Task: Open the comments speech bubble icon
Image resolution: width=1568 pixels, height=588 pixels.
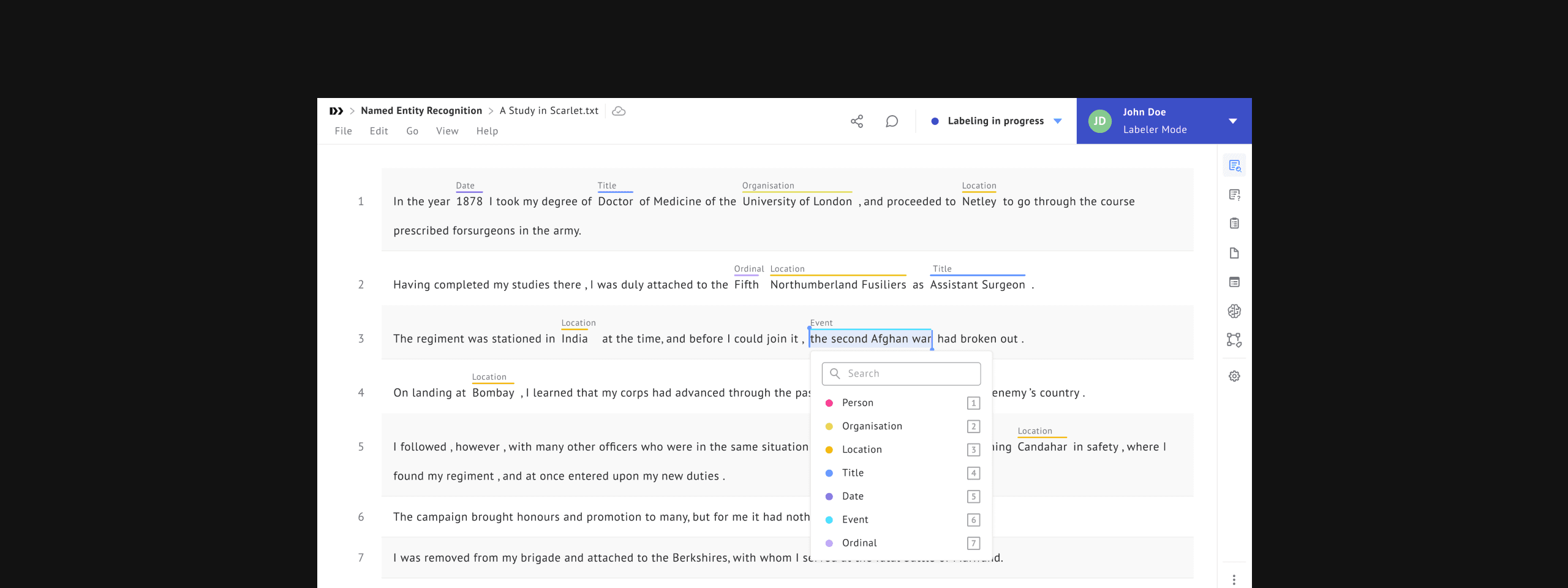Action: (x=892, y=121)
